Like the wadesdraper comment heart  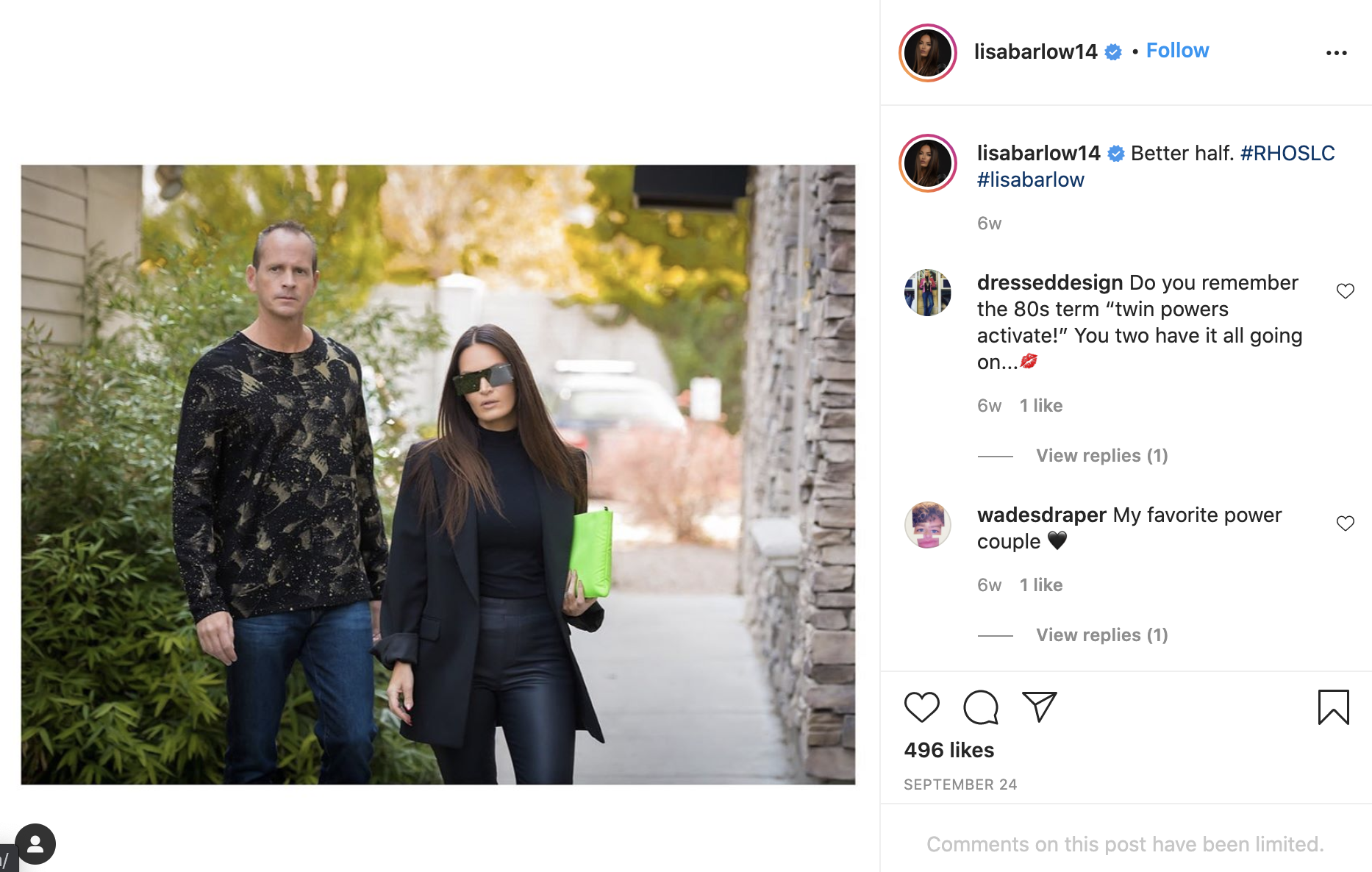click(1345, 523)
